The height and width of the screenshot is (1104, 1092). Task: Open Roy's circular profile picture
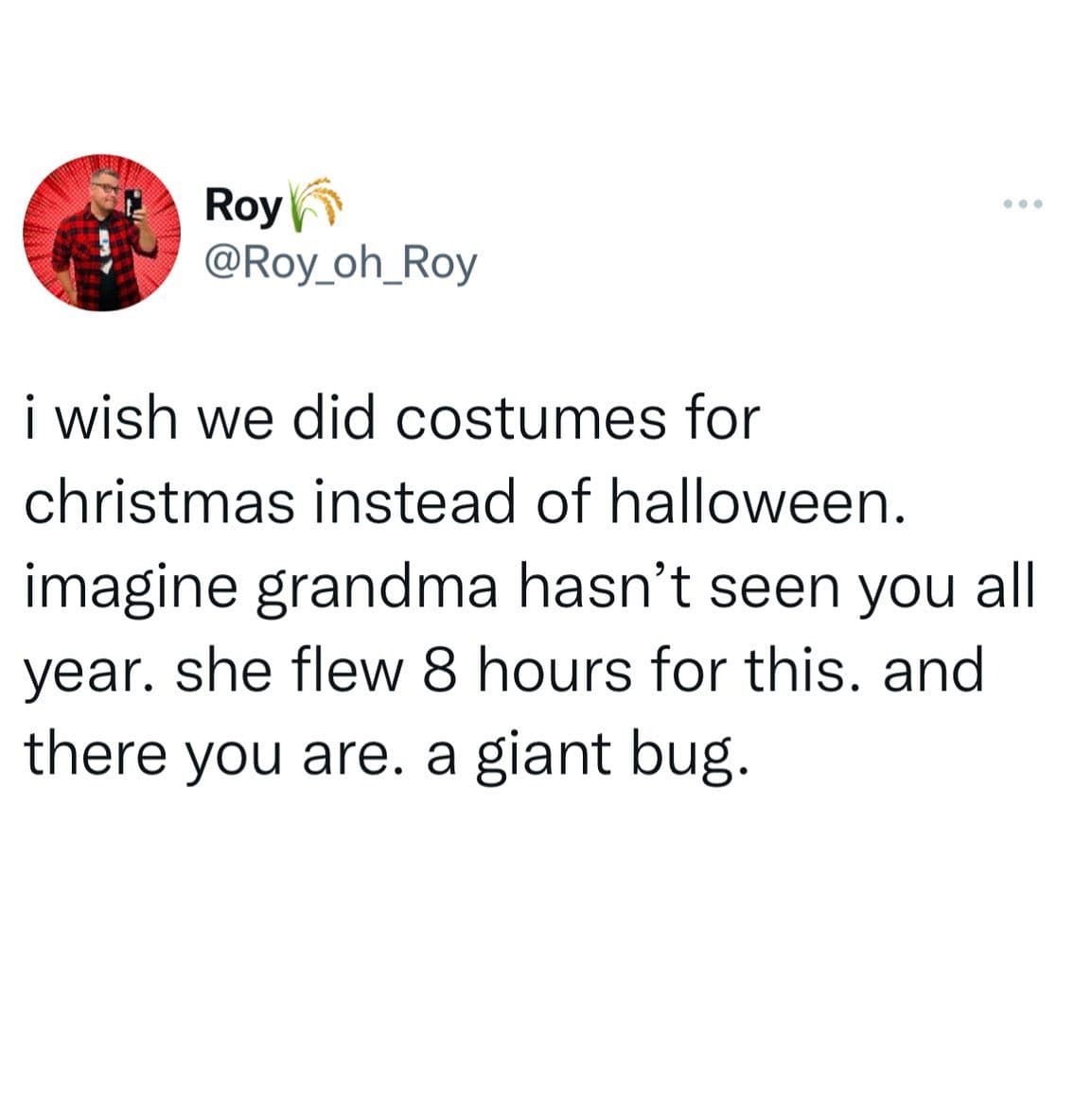click(x=102, y=233)
